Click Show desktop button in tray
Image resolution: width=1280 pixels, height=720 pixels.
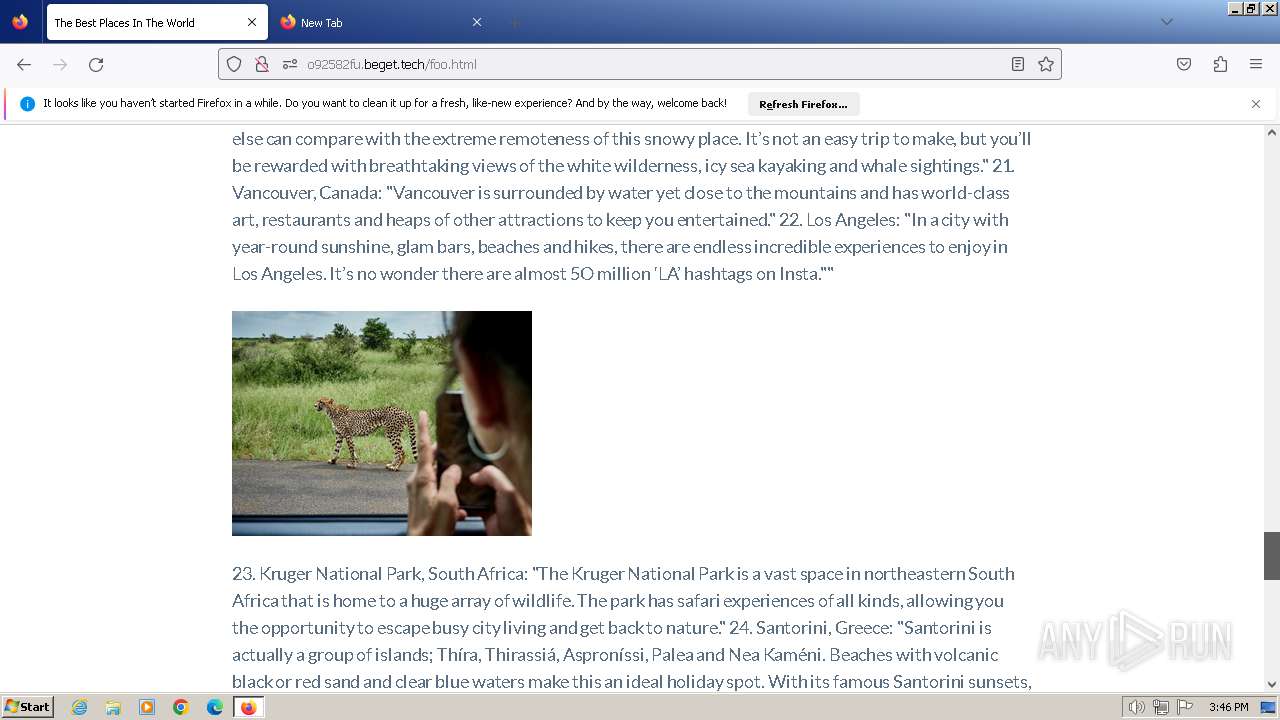point(1268,707)
